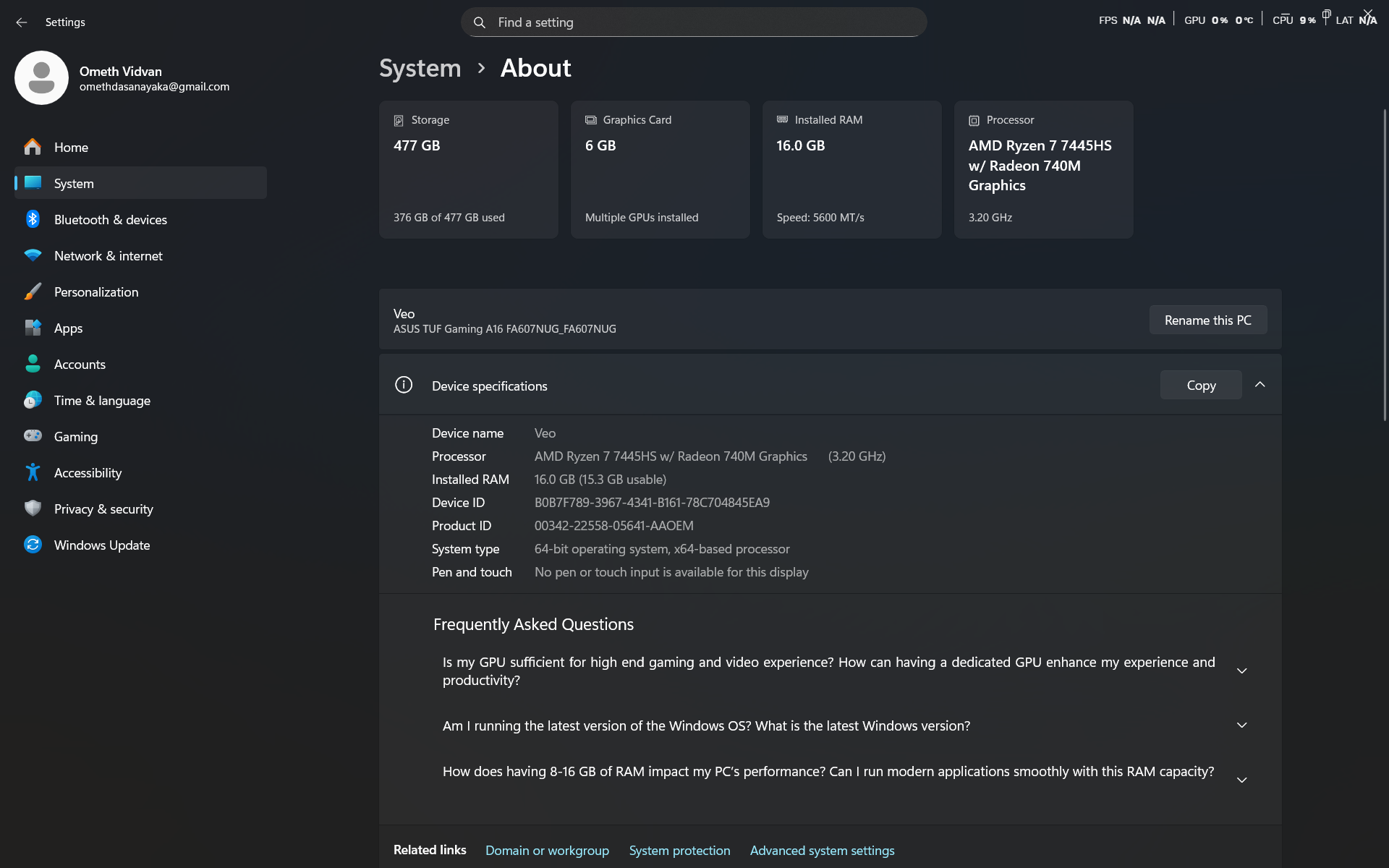Click the Privacy & security shield icon

(x=33, y=509)
